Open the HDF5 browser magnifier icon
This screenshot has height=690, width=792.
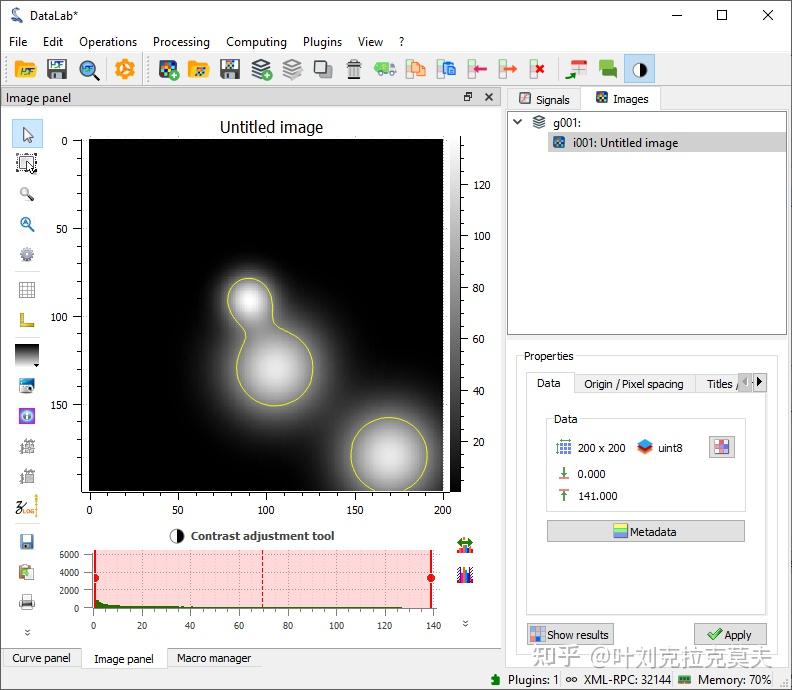point(89,69)
